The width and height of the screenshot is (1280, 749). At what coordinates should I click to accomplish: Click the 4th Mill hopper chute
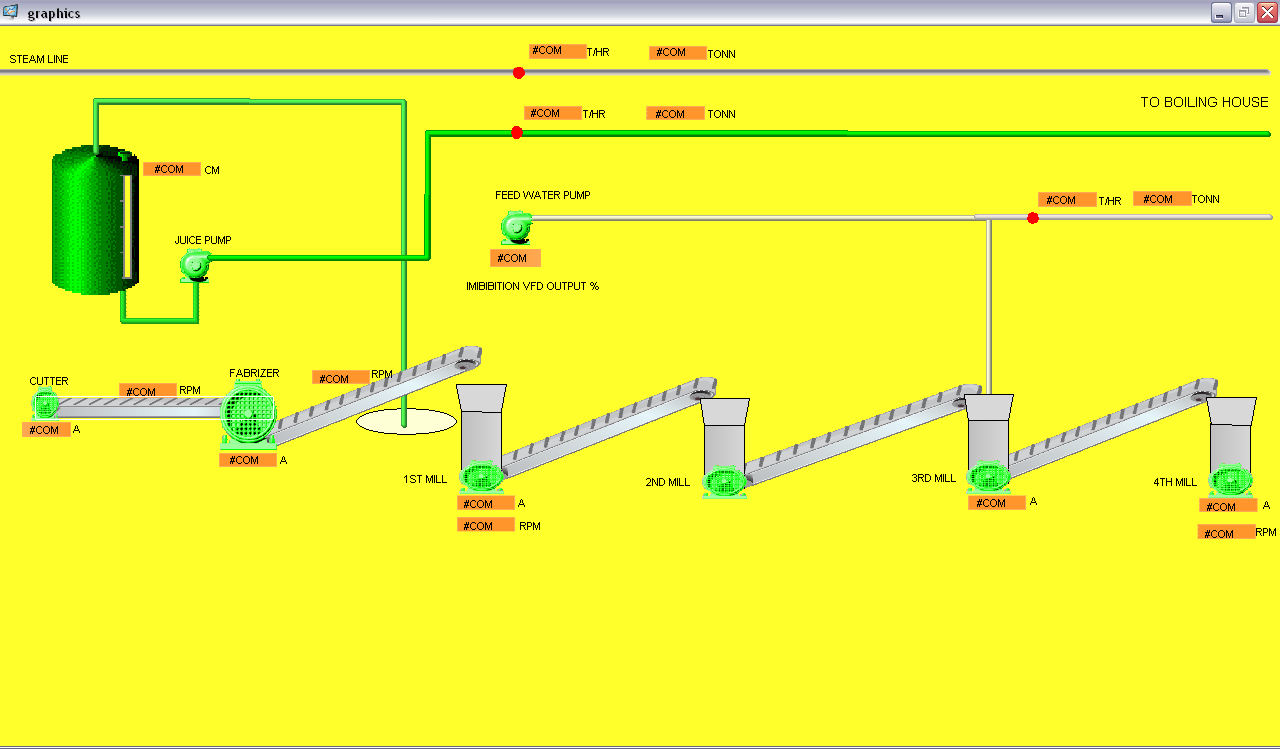(1231, 432)
